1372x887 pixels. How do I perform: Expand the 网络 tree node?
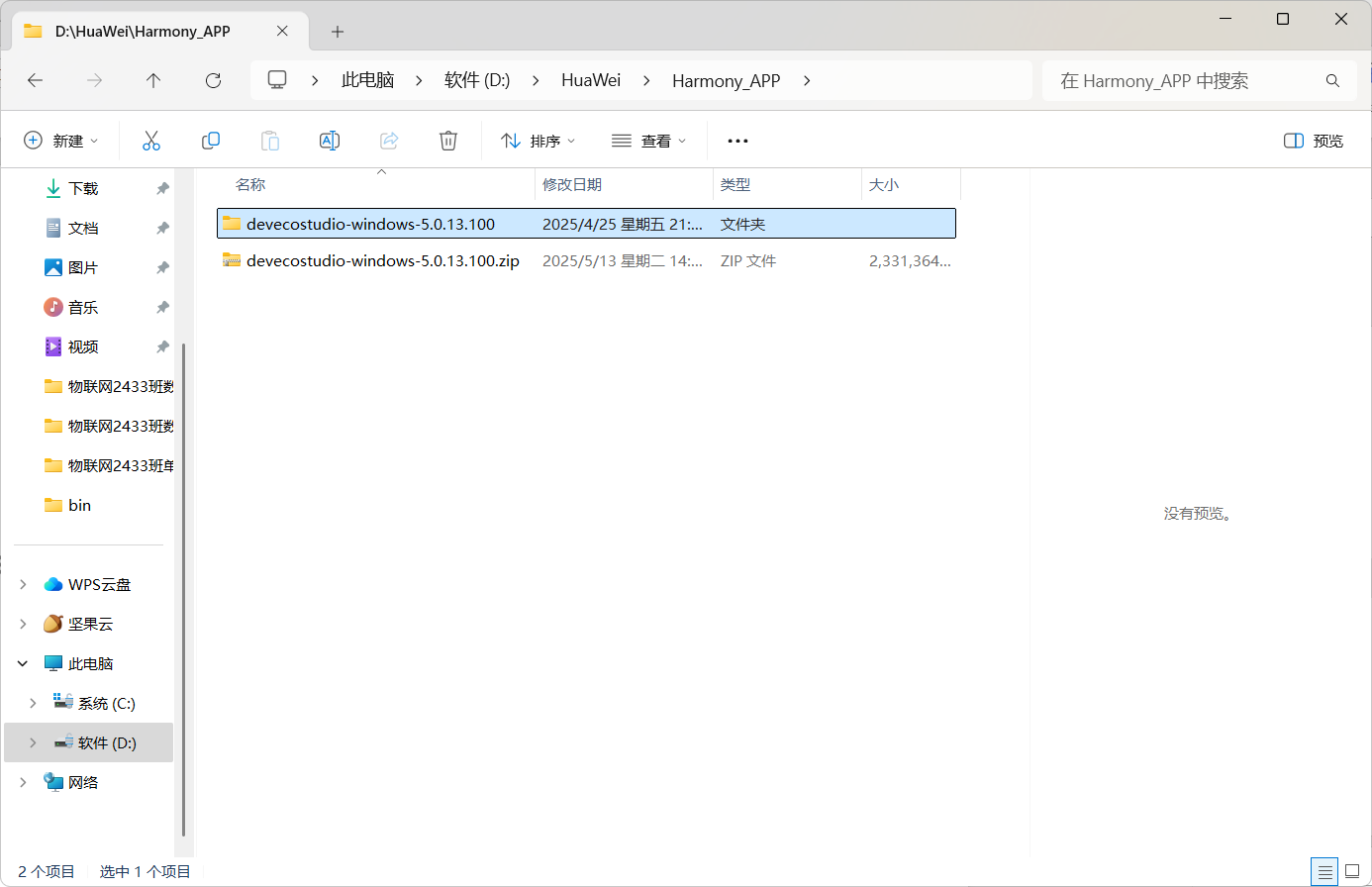click(23, 782)
